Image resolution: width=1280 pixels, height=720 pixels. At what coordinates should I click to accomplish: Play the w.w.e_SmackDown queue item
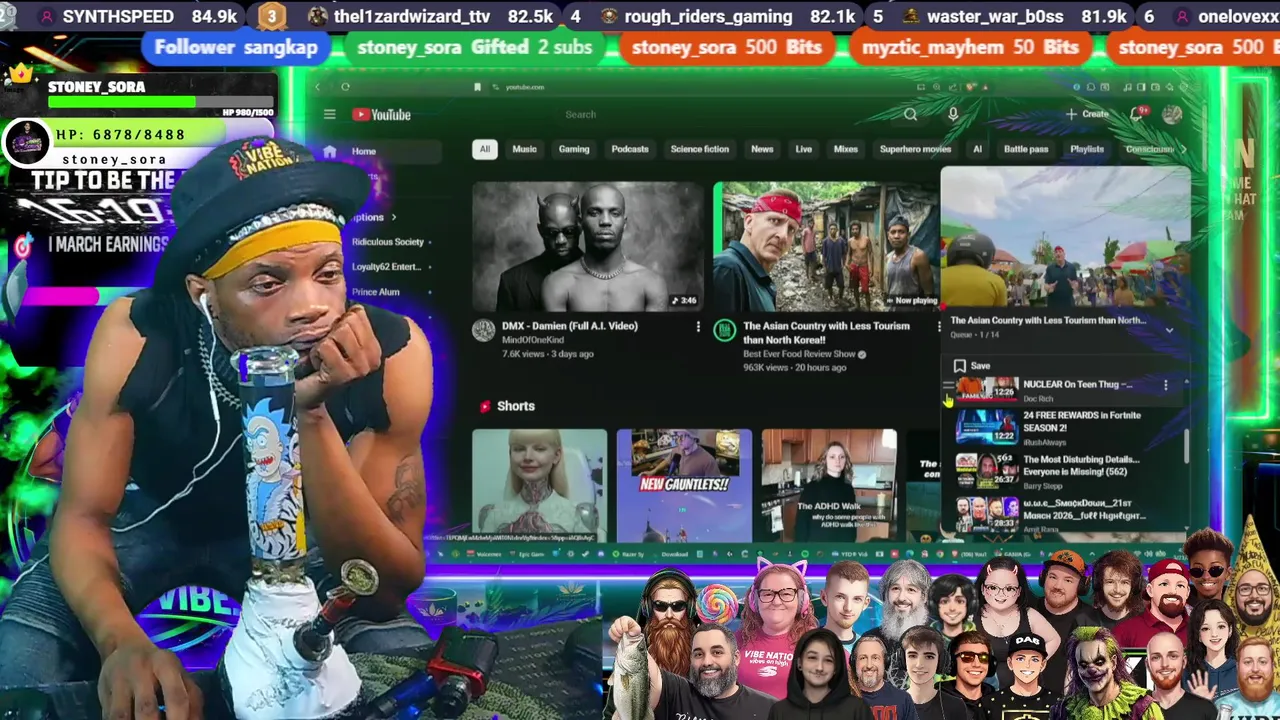(x=1060, y=515)
